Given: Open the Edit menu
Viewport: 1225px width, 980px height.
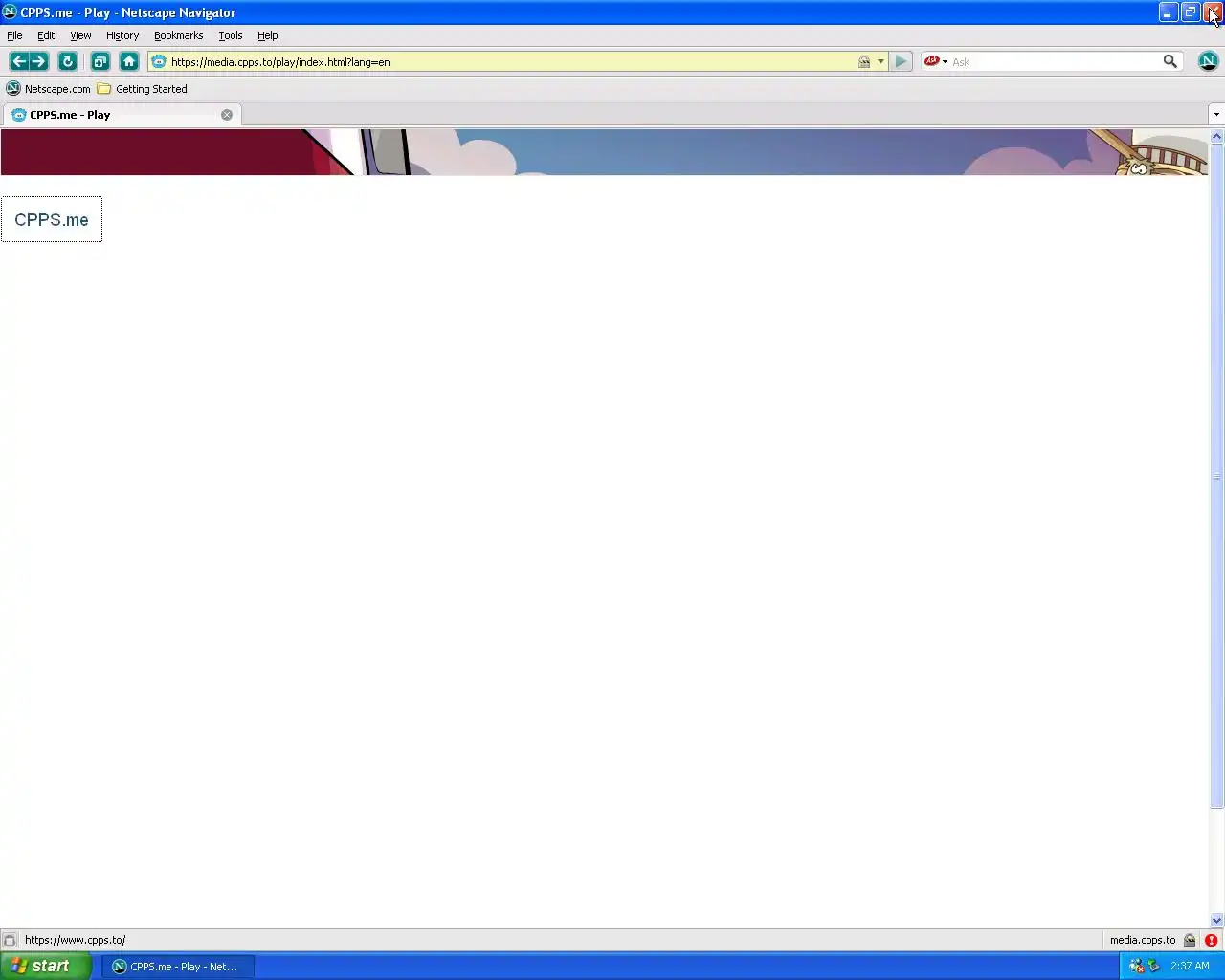Looking at the screenshot, I should (46, 35).
